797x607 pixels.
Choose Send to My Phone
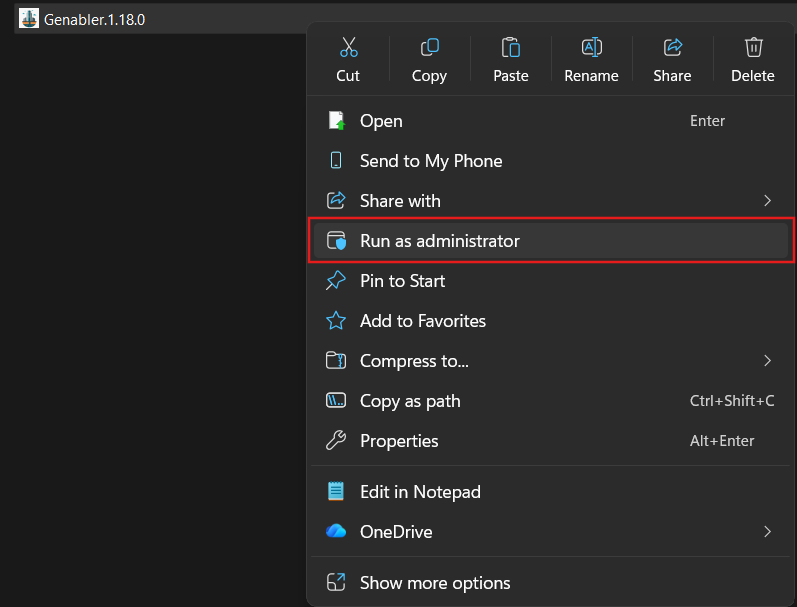(x=430, y=161)
